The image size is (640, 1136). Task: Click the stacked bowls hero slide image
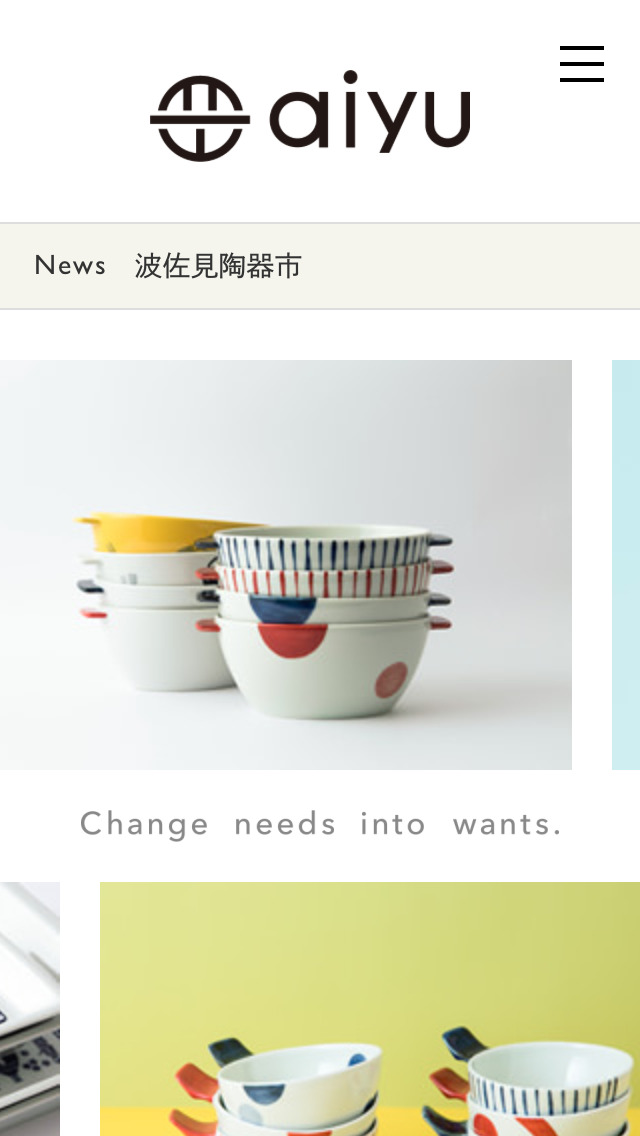pyautogui.click(x=286, y=564)
